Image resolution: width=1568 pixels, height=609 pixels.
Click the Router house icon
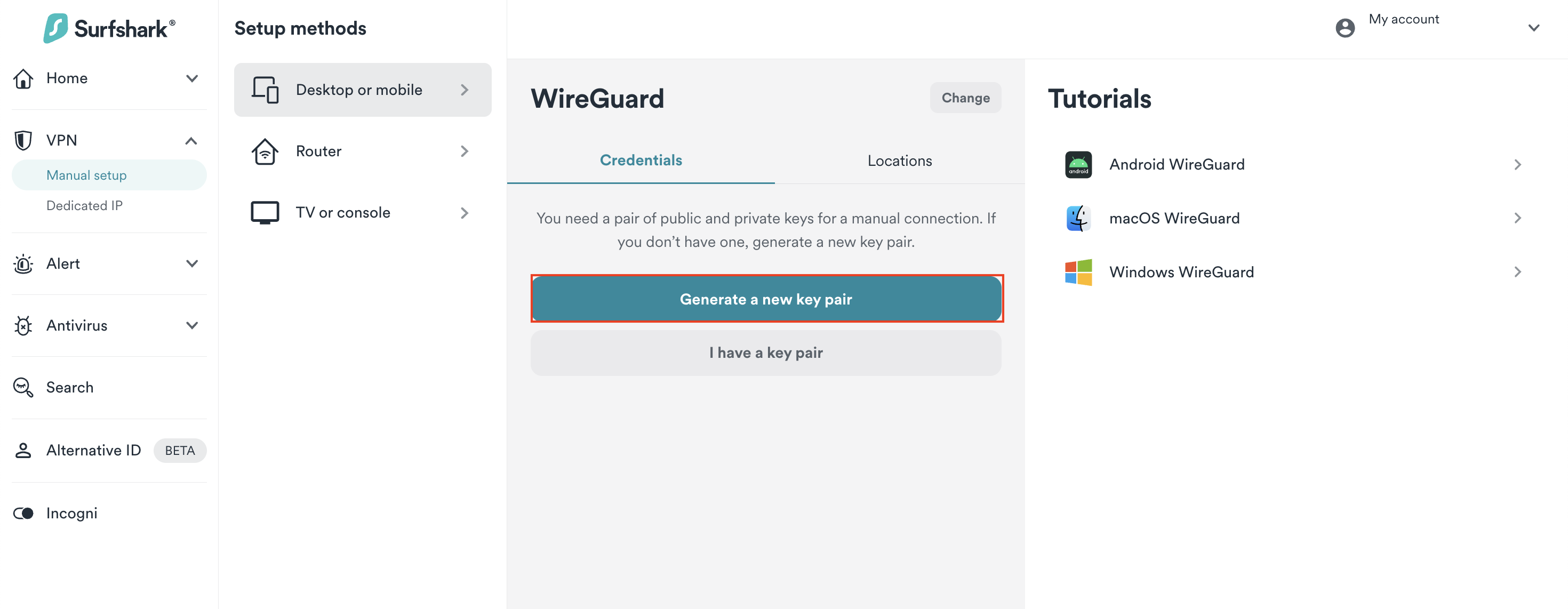point(265,151)
